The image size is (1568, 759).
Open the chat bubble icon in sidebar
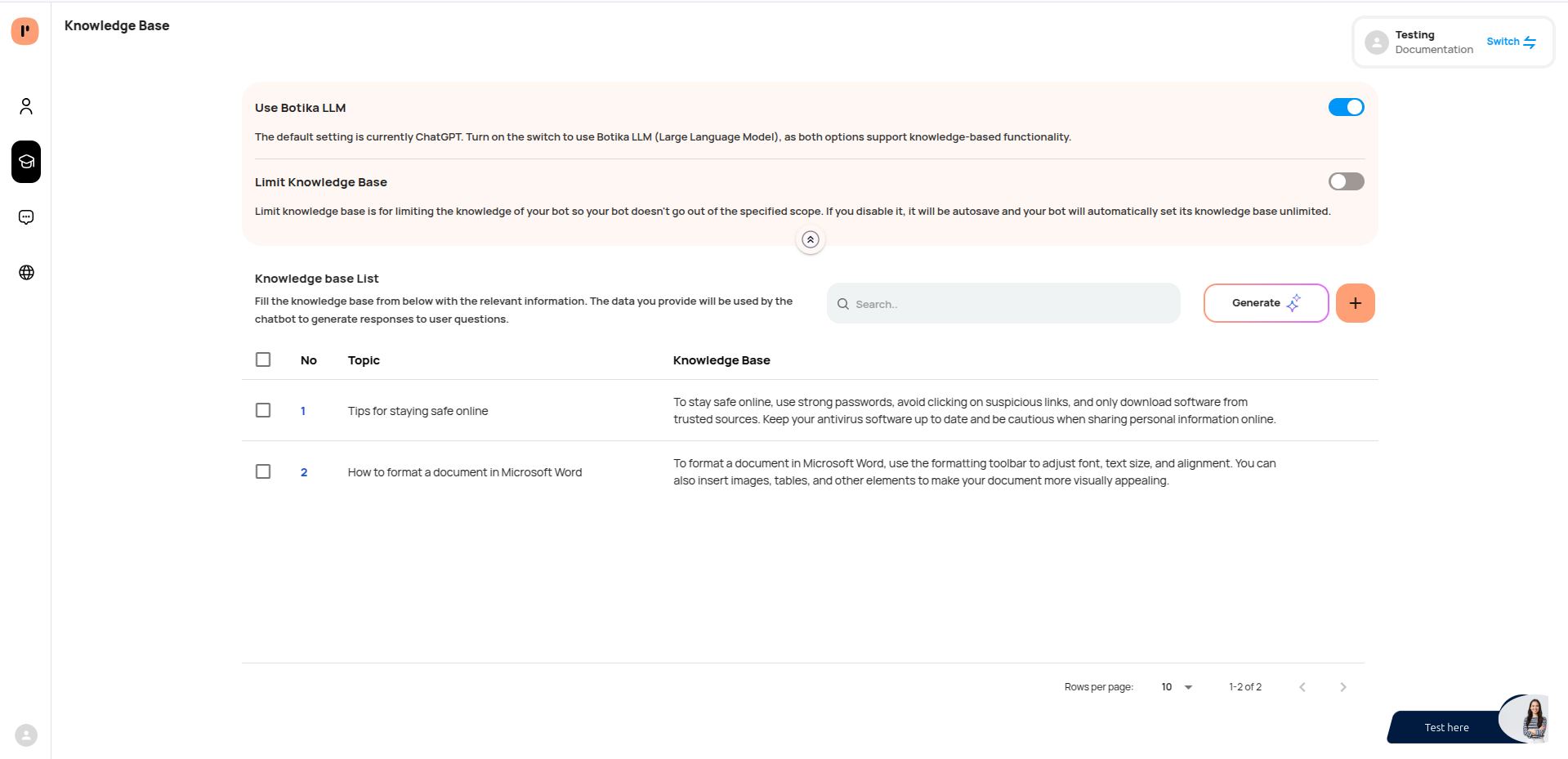(x=26, y=217)
